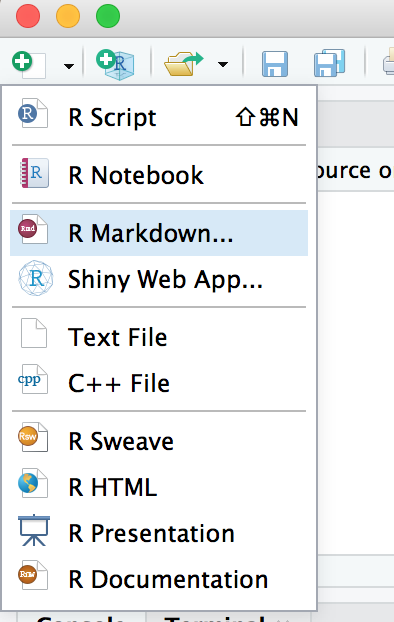The image size is (394, 622).
Task: Open an existing file via folder icon
Action: [184, 64]
